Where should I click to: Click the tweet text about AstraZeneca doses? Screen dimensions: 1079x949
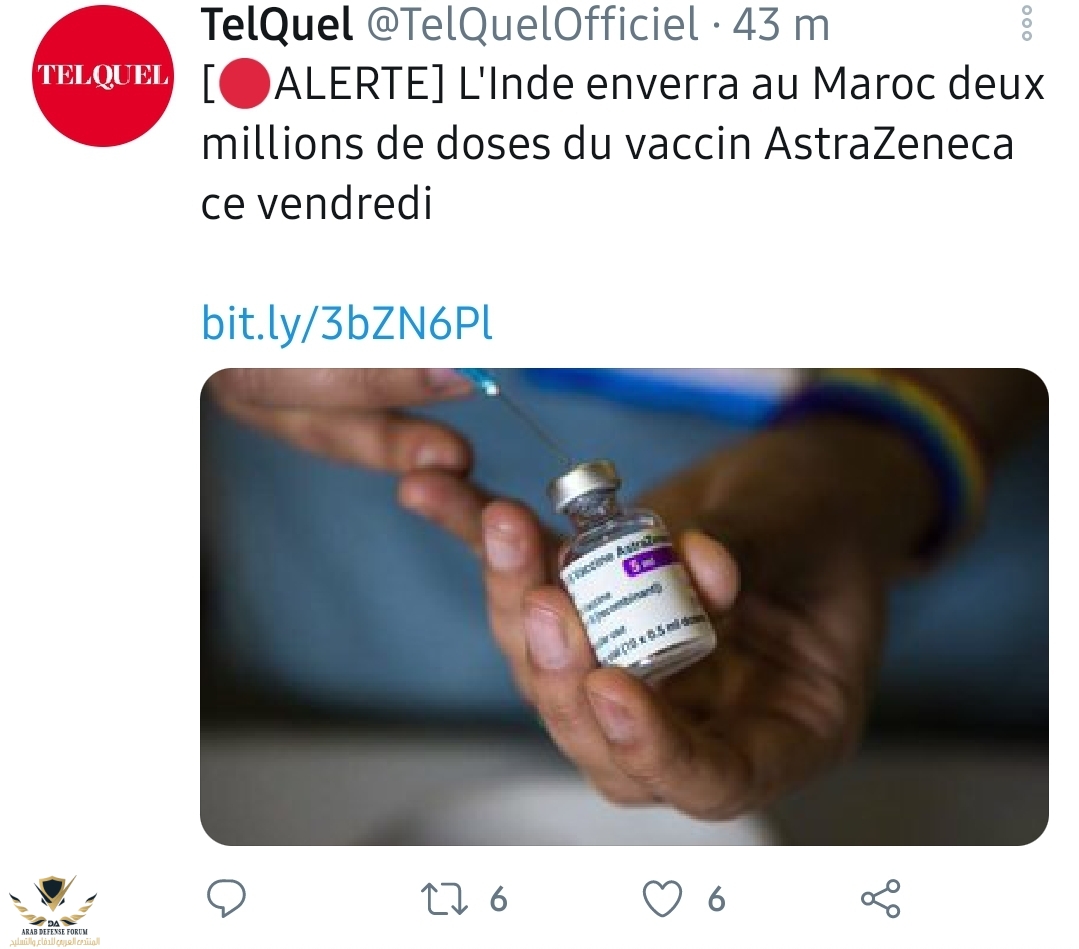(623, 143)
